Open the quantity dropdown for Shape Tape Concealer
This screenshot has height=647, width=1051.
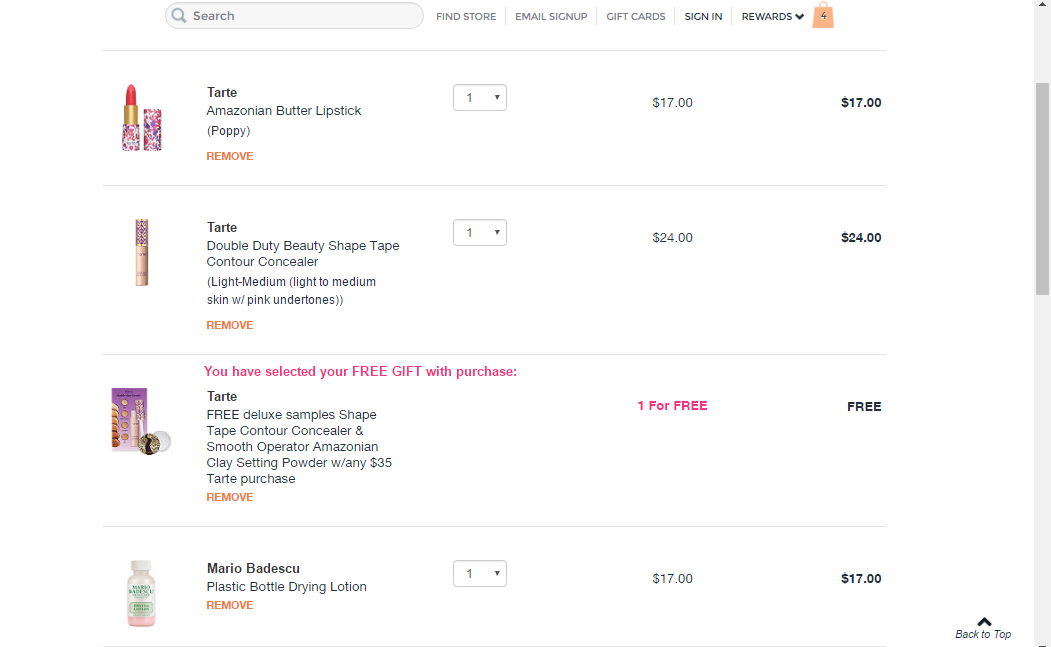coord(480,233)
